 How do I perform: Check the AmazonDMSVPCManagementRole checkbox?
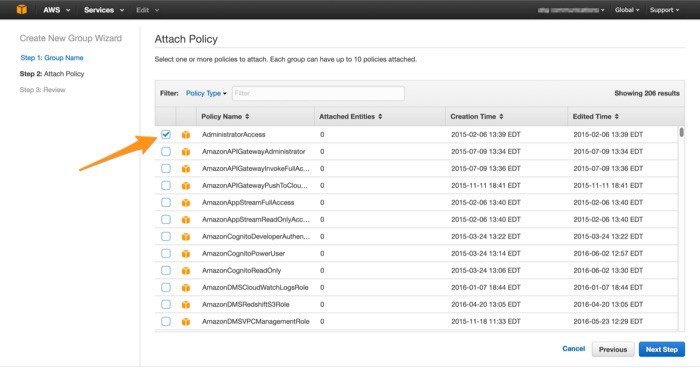[x=166, y=321]
